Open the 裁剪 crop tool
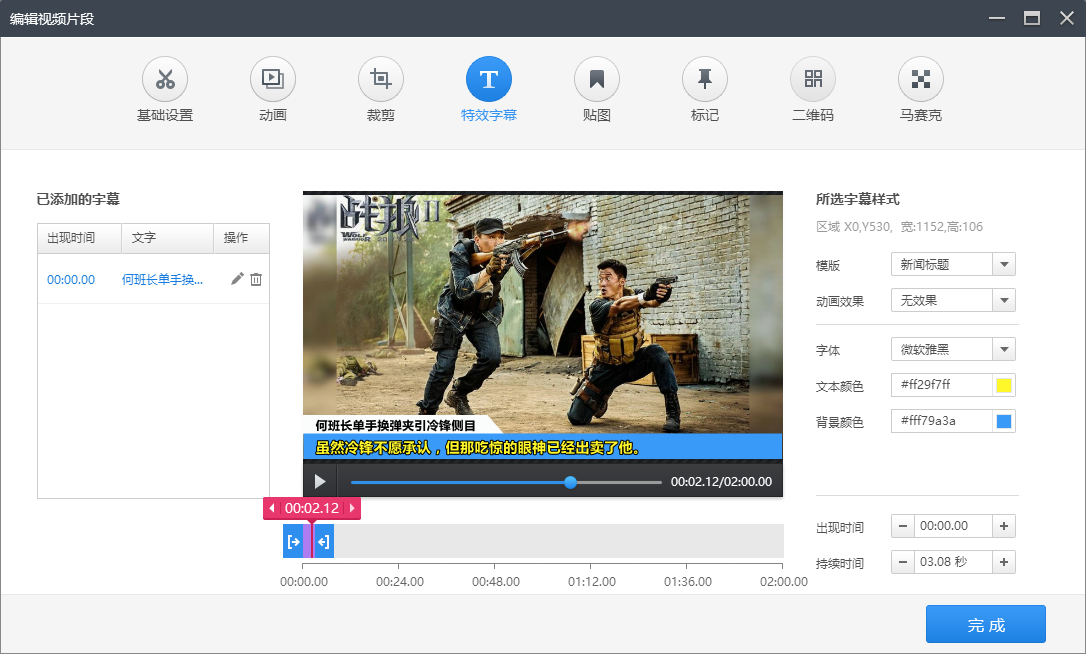 pyautogui.click(x=381, y=80)
